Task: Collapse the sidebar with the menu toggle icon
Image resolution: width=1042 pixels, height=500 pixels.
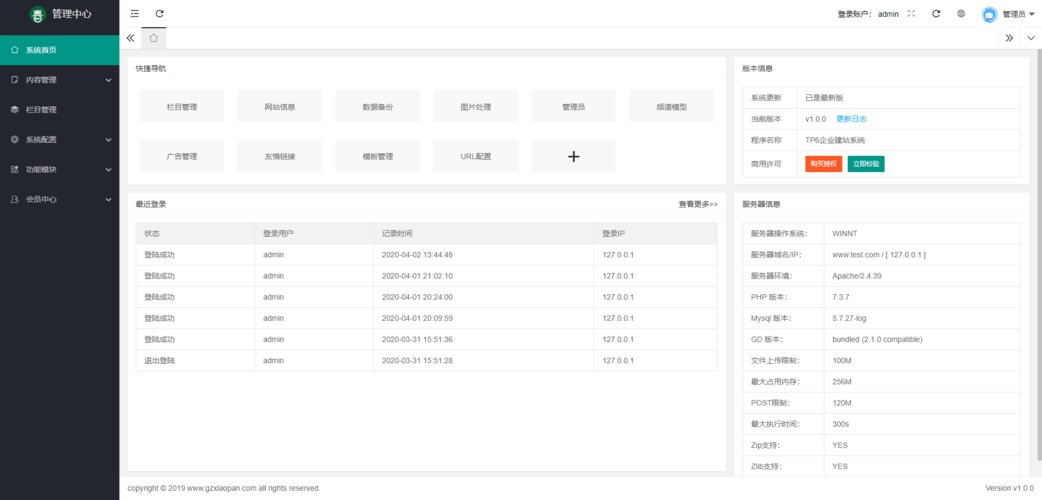Action: coord(135,14)
